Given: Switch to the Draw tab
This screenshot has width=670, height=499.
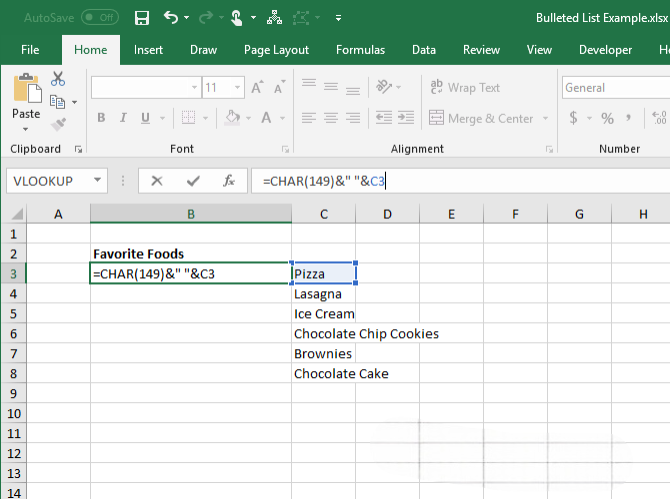Looking at the screenshot, I should pos(203,50).
